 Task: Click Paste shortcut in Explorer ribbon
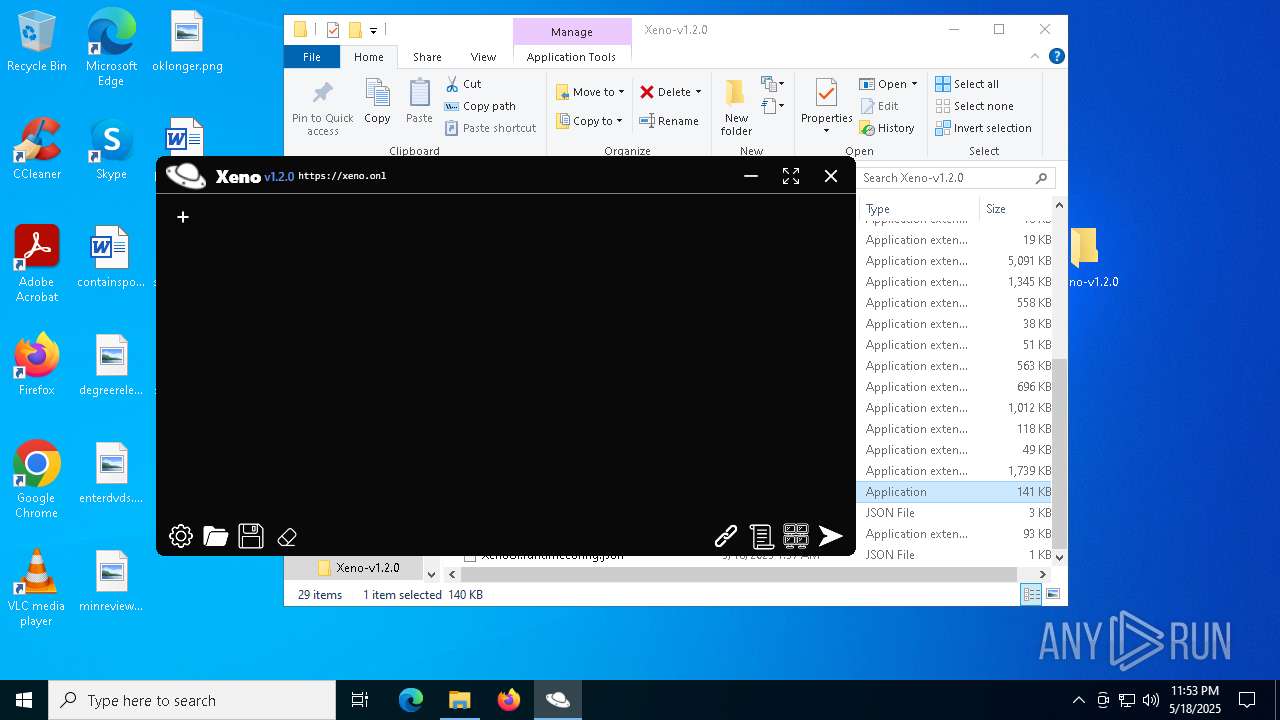coord(491,128)
